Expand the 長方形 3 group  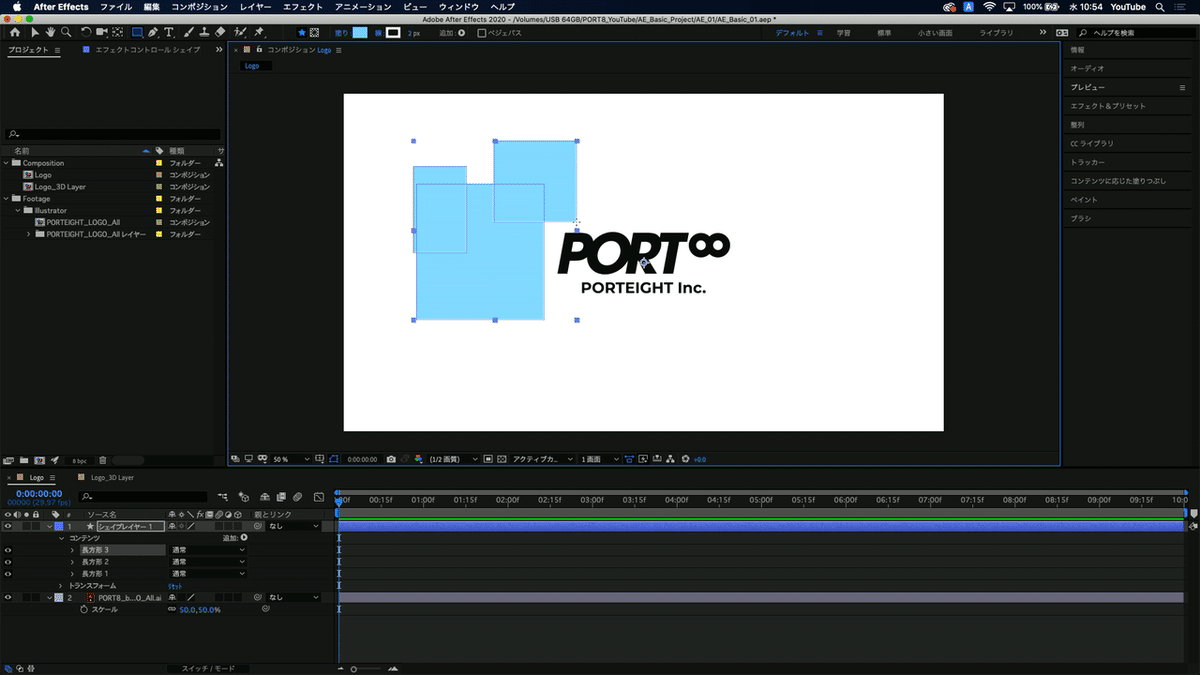(73, 550)
